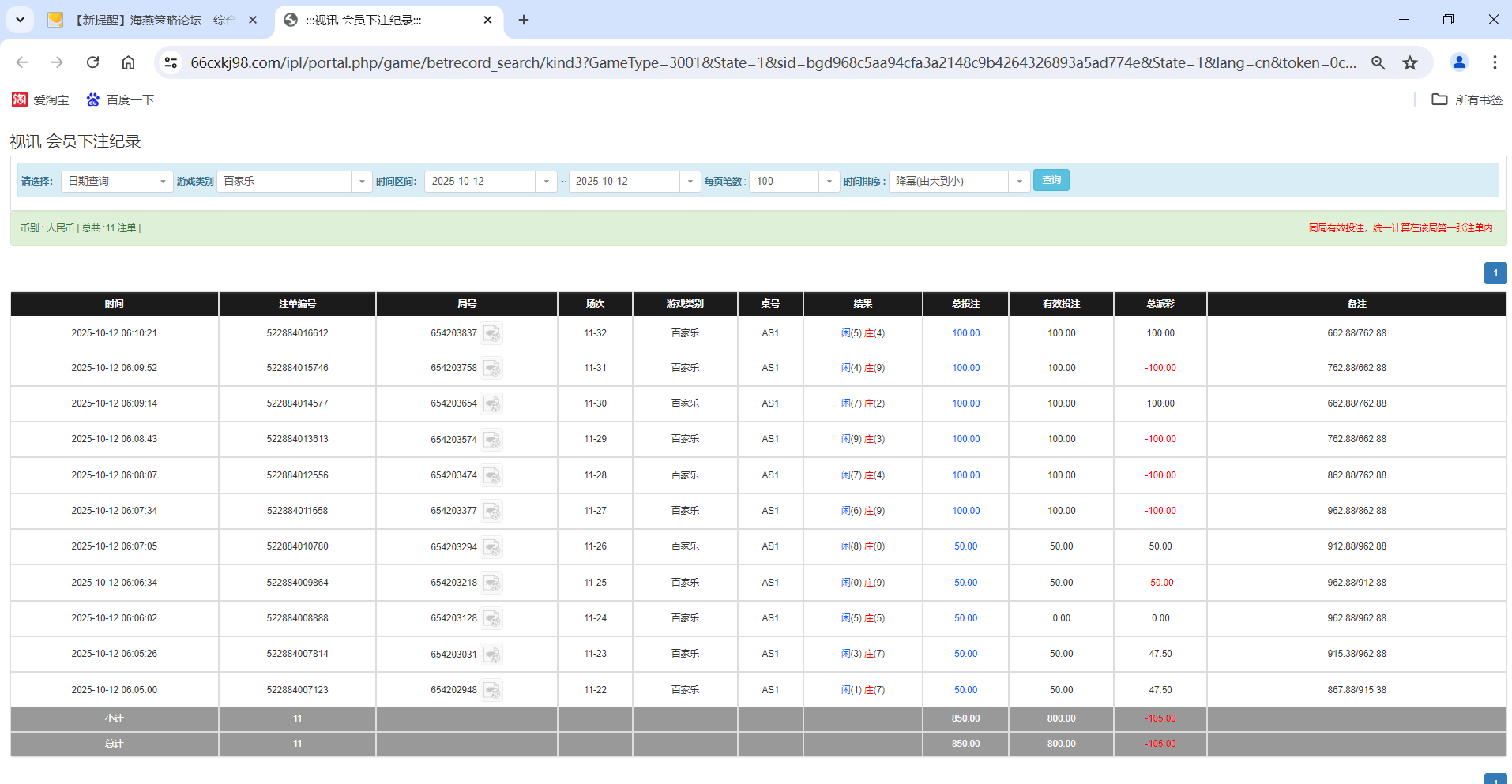Go to the browser home page icon
The width and height of the screenshot is (1512, 784).
click(128, 62)
